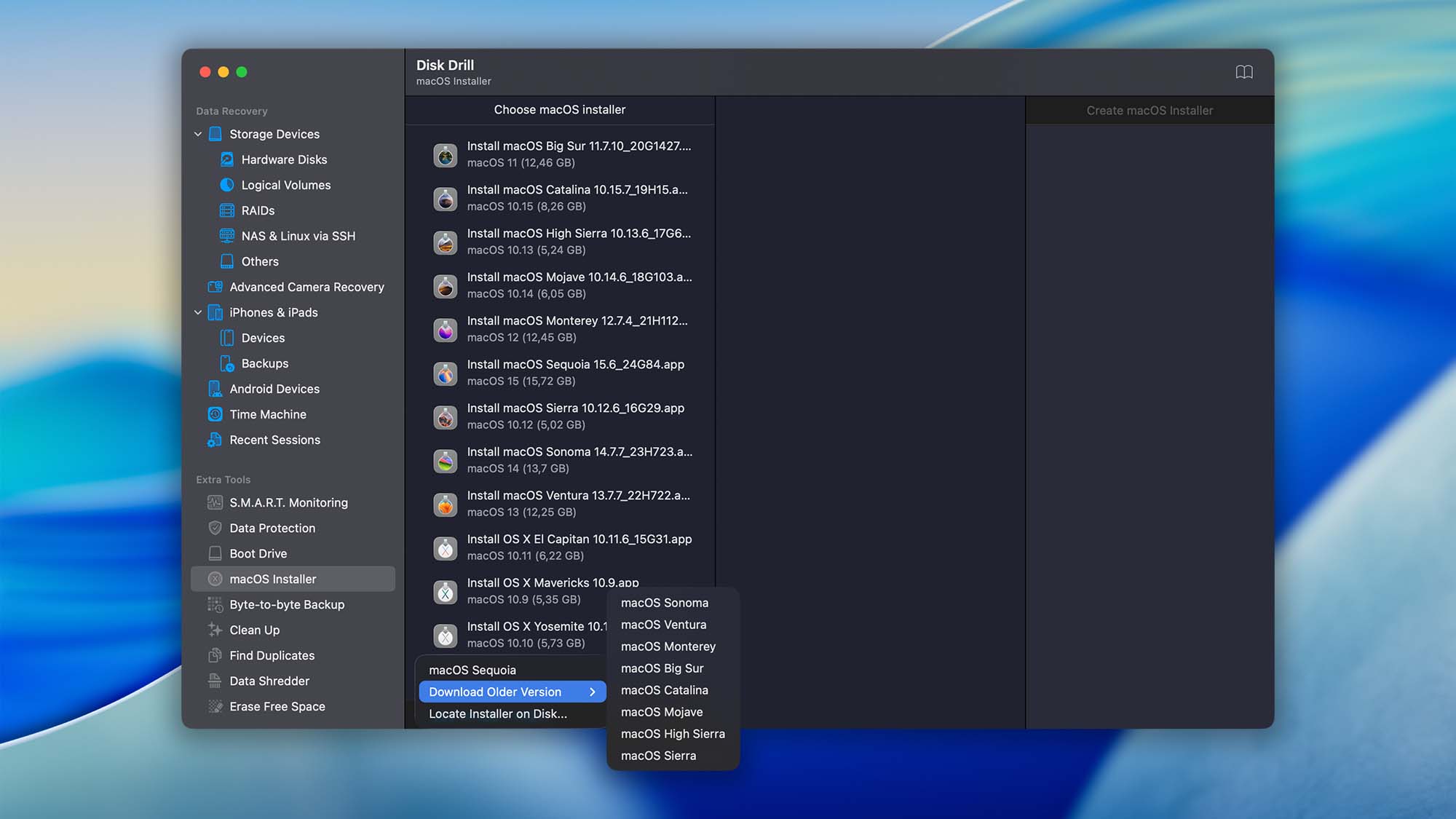Click the NAS & Linux via SSH icon
The image size is (1456, 819).
click(x=227, y=236)
